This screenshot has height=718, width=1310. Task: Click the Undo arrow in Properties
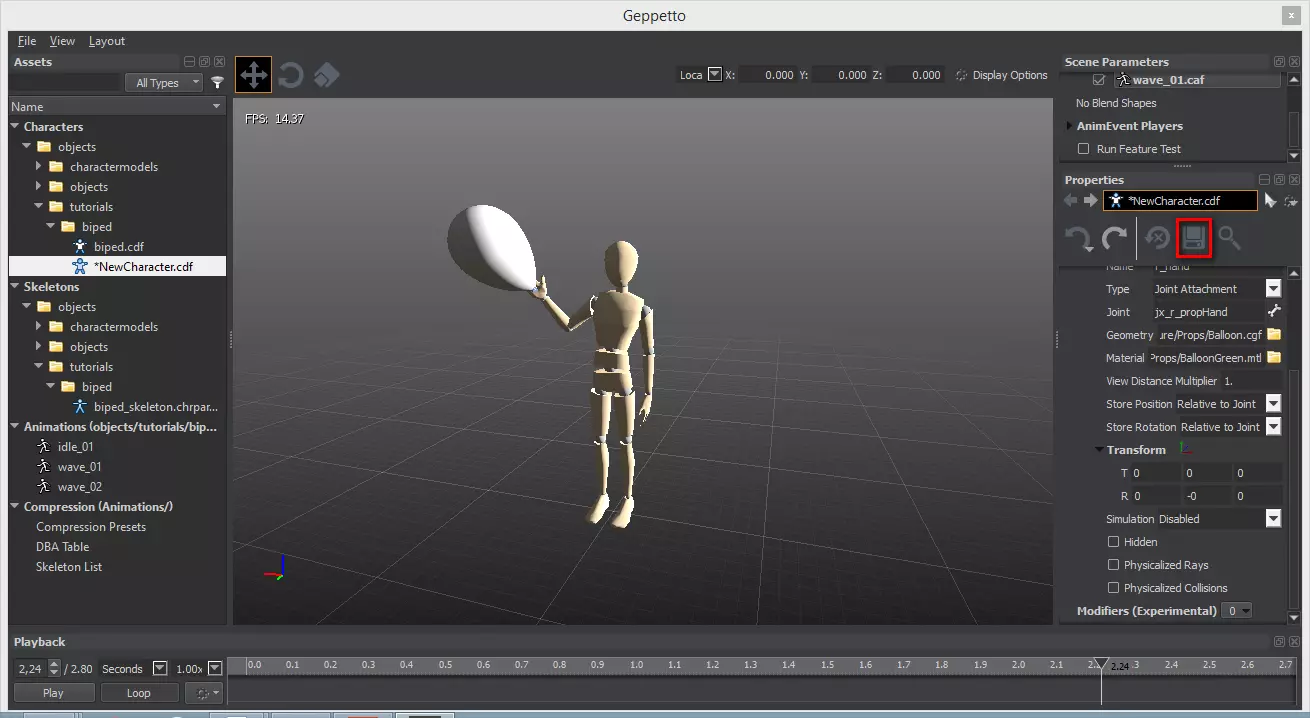click(x=1078, y=239)
